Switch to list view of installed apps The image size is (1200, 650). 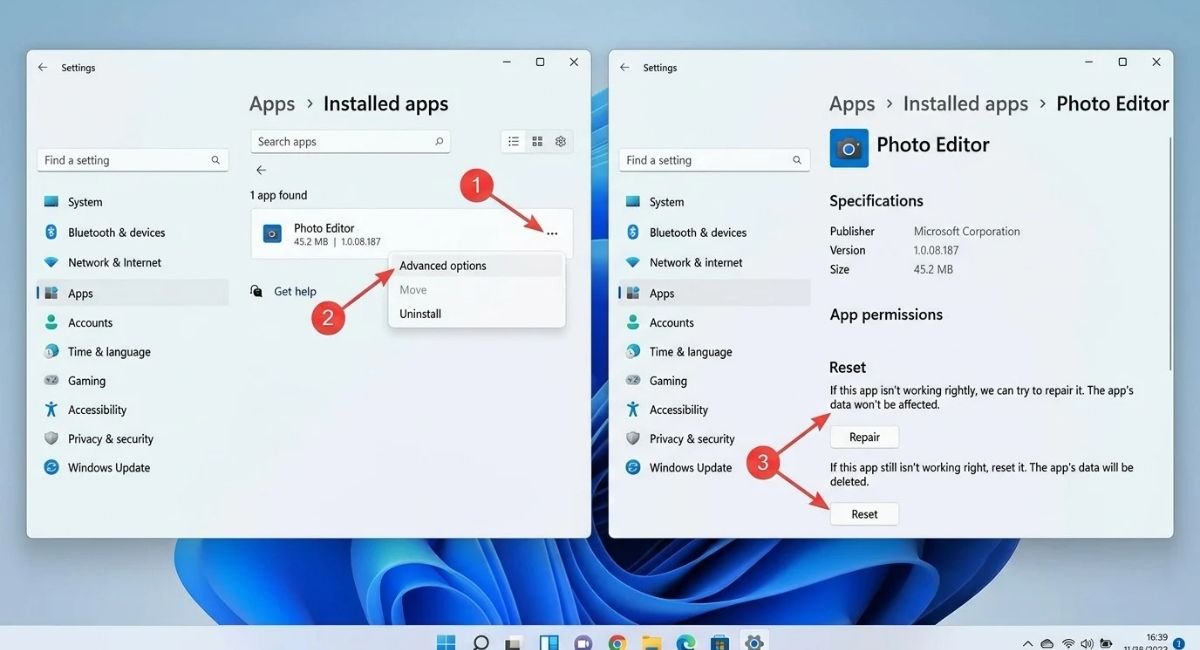click(x=513, y=142)
